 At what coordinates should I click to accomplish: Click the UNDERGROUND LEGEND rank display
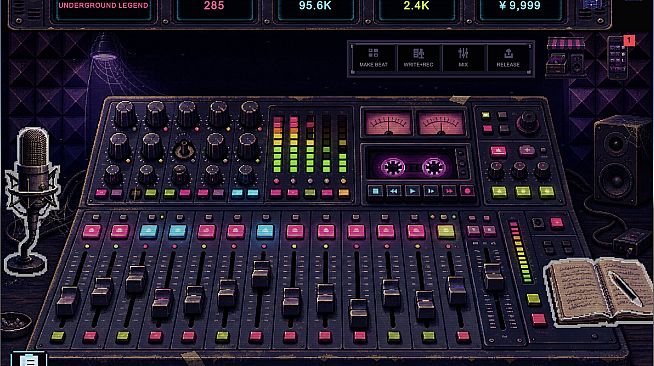coord(103,8)
